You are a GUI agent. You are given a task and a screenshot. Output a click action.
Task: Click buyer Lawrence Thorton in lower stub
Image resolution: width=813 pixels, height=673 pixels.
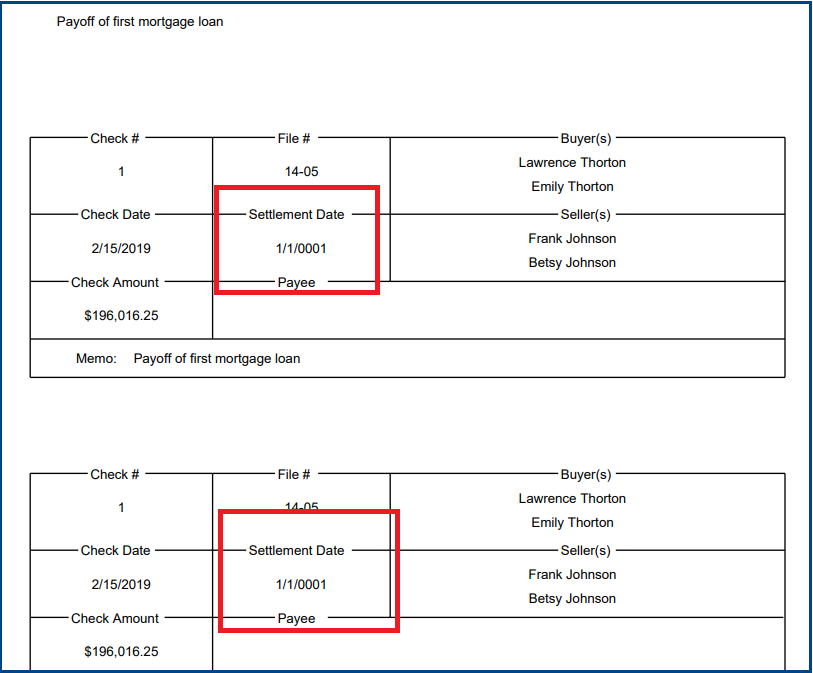572,499
